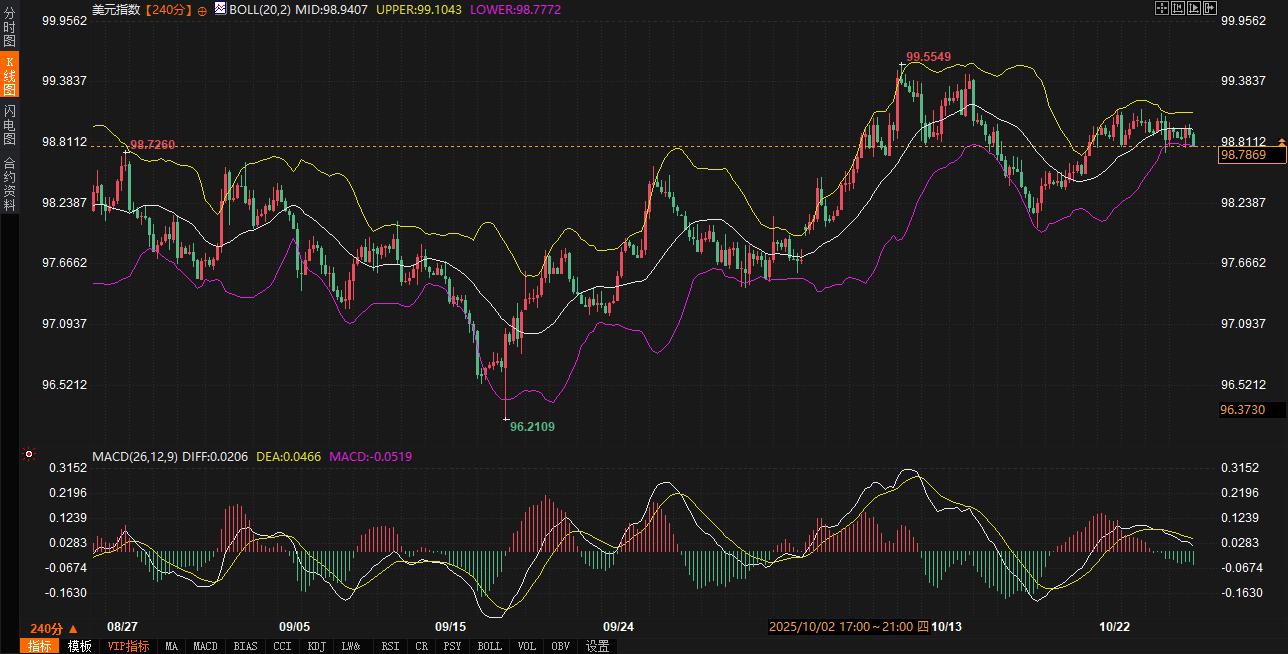1288x654 pixels.
Task: Toggle the VOL indicator
Action: pos(526,646)
